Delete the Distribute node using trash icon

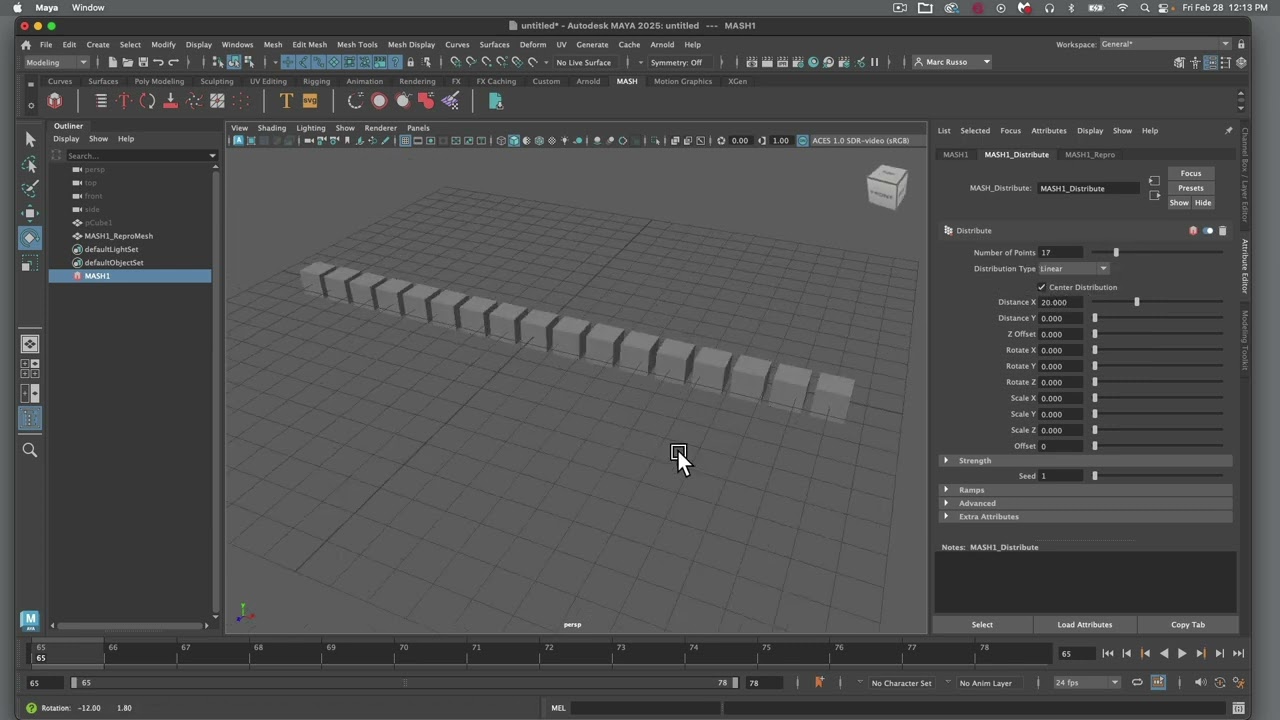pos(1222,231)
